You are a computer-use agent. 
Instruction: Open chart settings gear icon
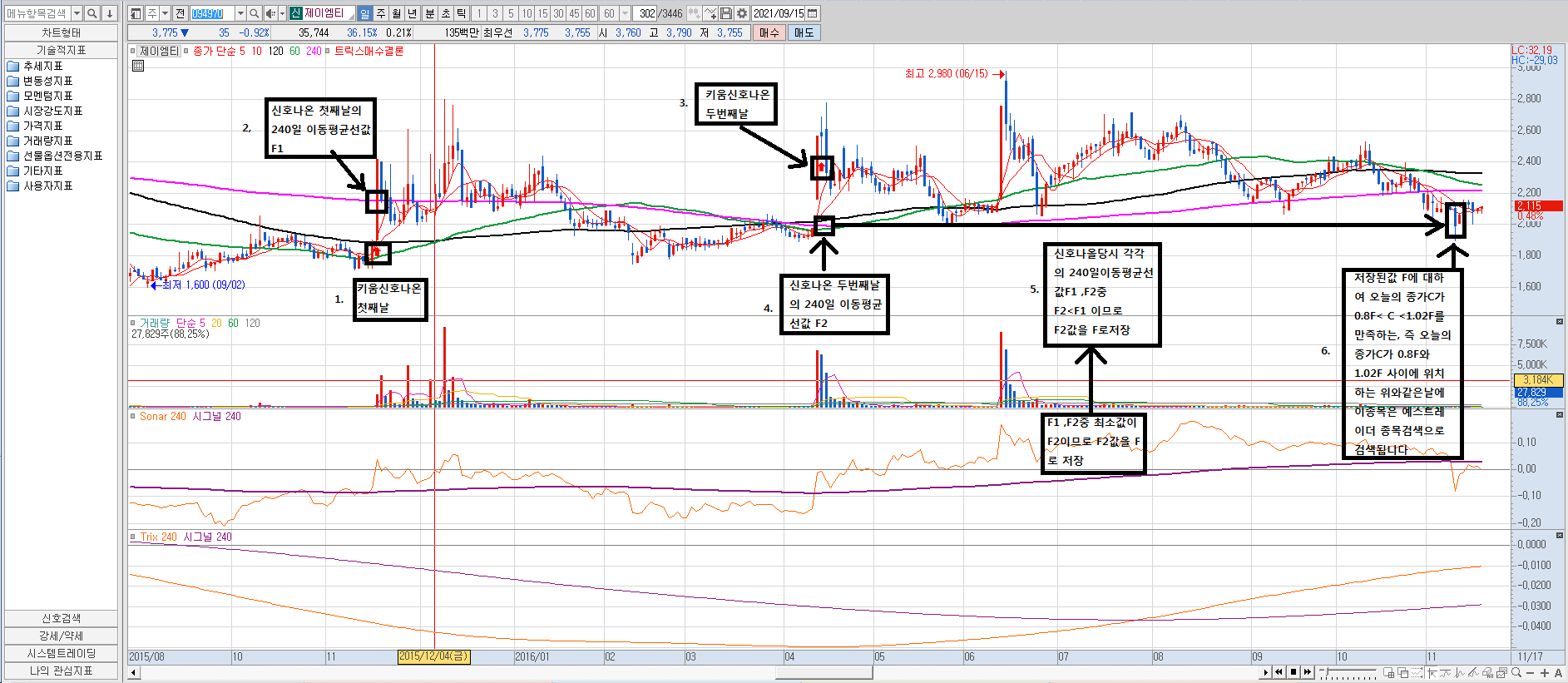(x=741, y=13)
